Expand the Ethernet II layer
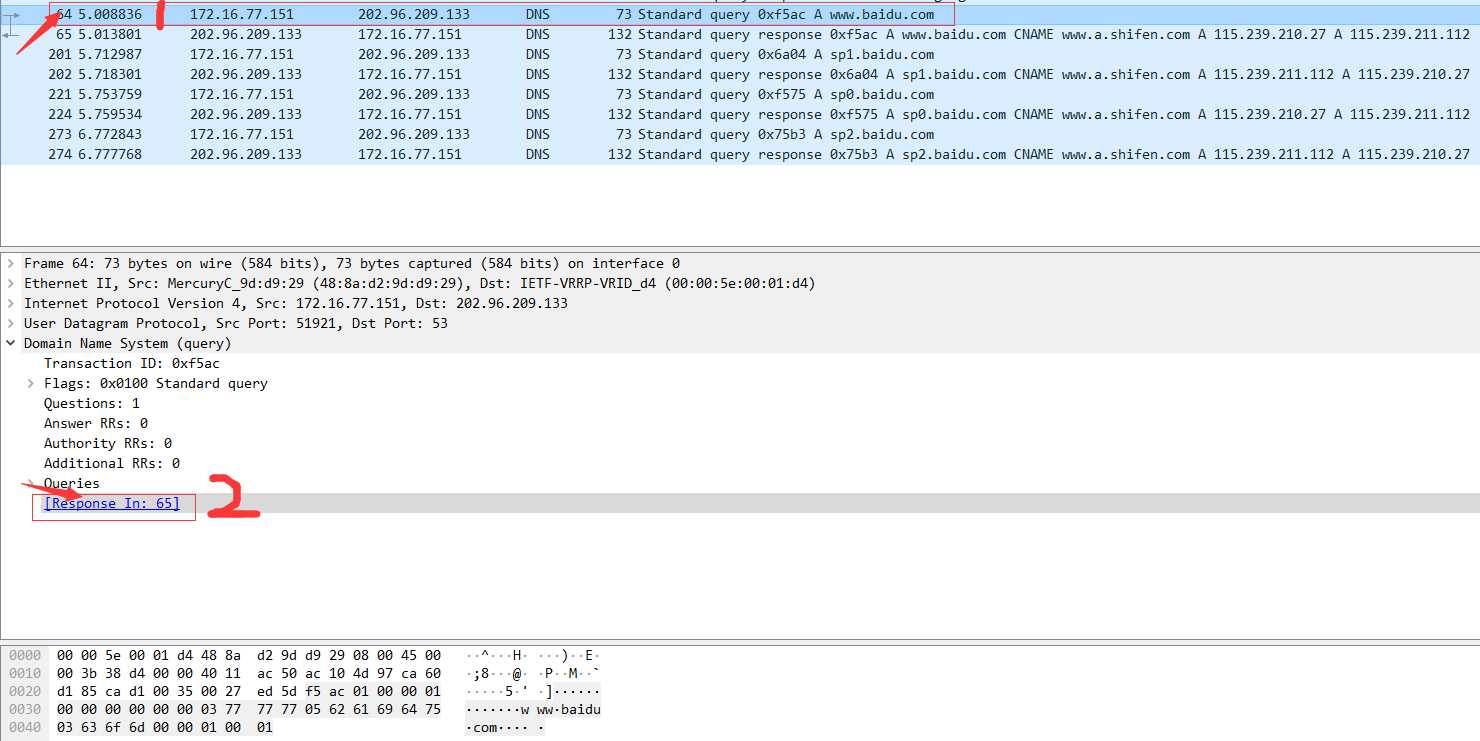1480x741 pixels. click(10, 283)
